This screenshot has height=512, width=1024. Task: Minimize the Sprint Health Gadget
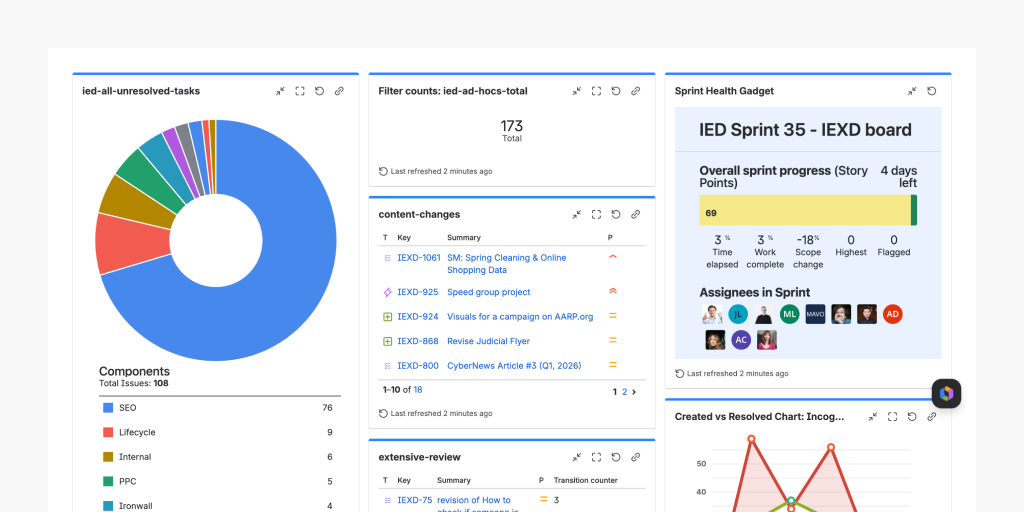point(912,91)
